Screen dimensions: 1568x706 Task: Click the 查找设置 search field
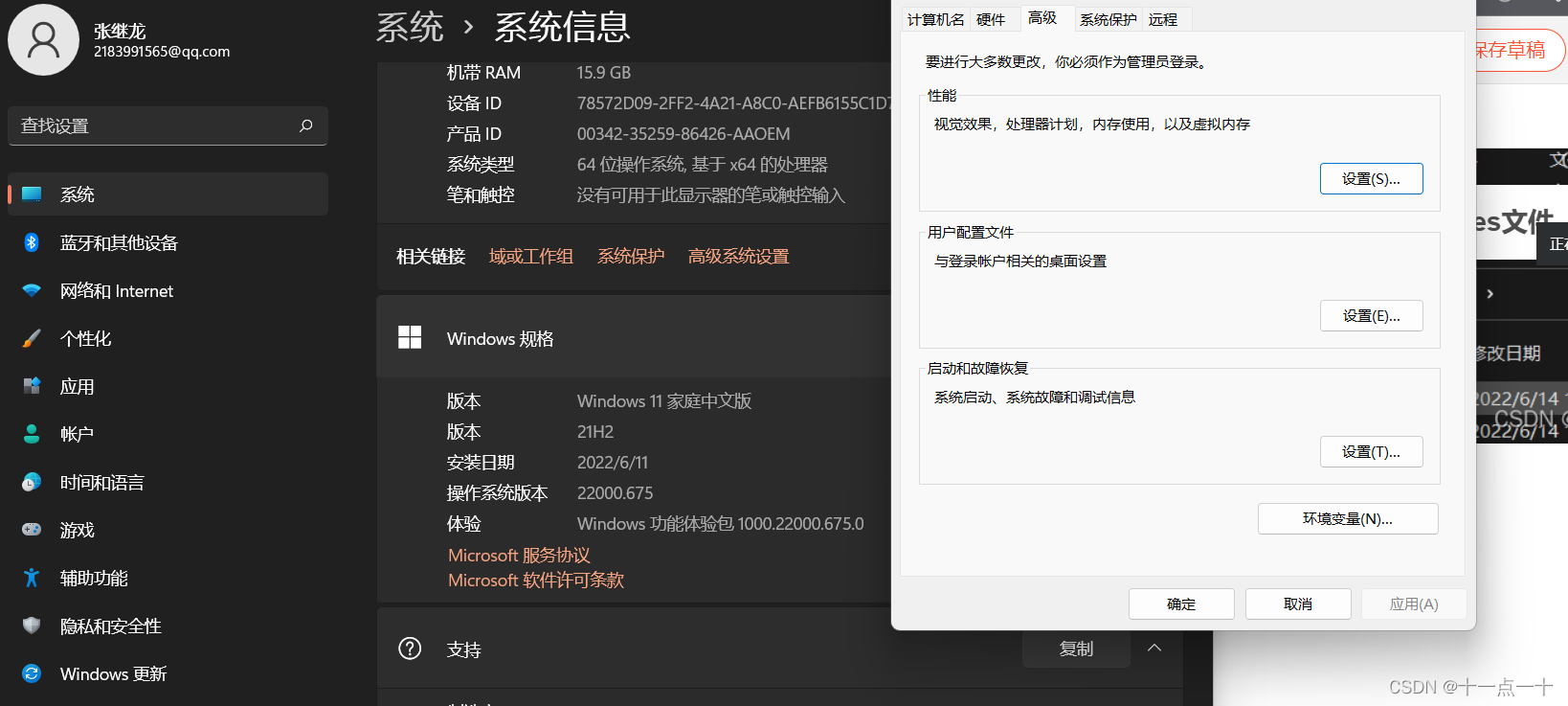[x=168, y=125]
